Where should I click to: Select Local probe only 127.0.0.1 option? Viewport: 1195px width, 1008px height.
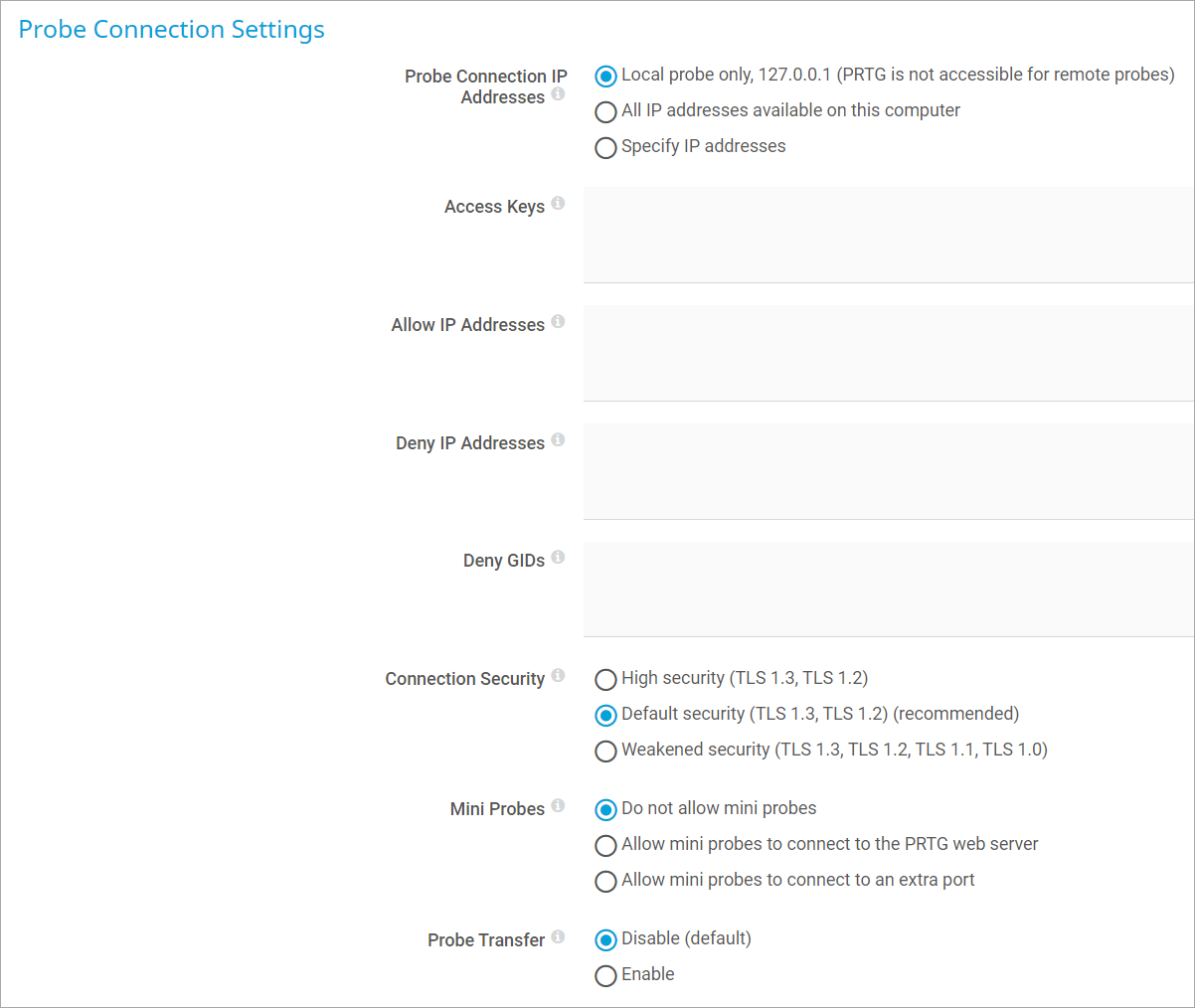(605, 77)
